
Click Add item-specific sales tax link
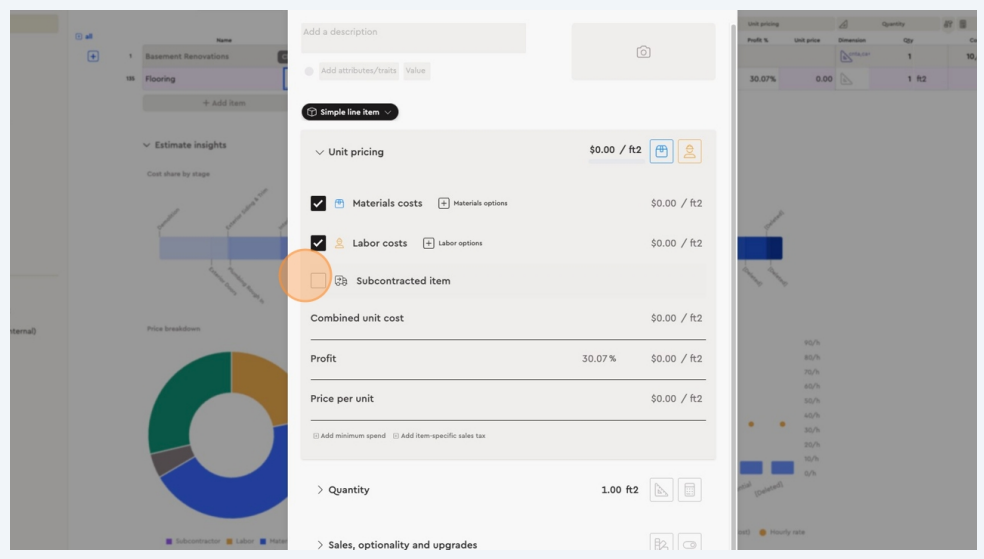[439, 436]
